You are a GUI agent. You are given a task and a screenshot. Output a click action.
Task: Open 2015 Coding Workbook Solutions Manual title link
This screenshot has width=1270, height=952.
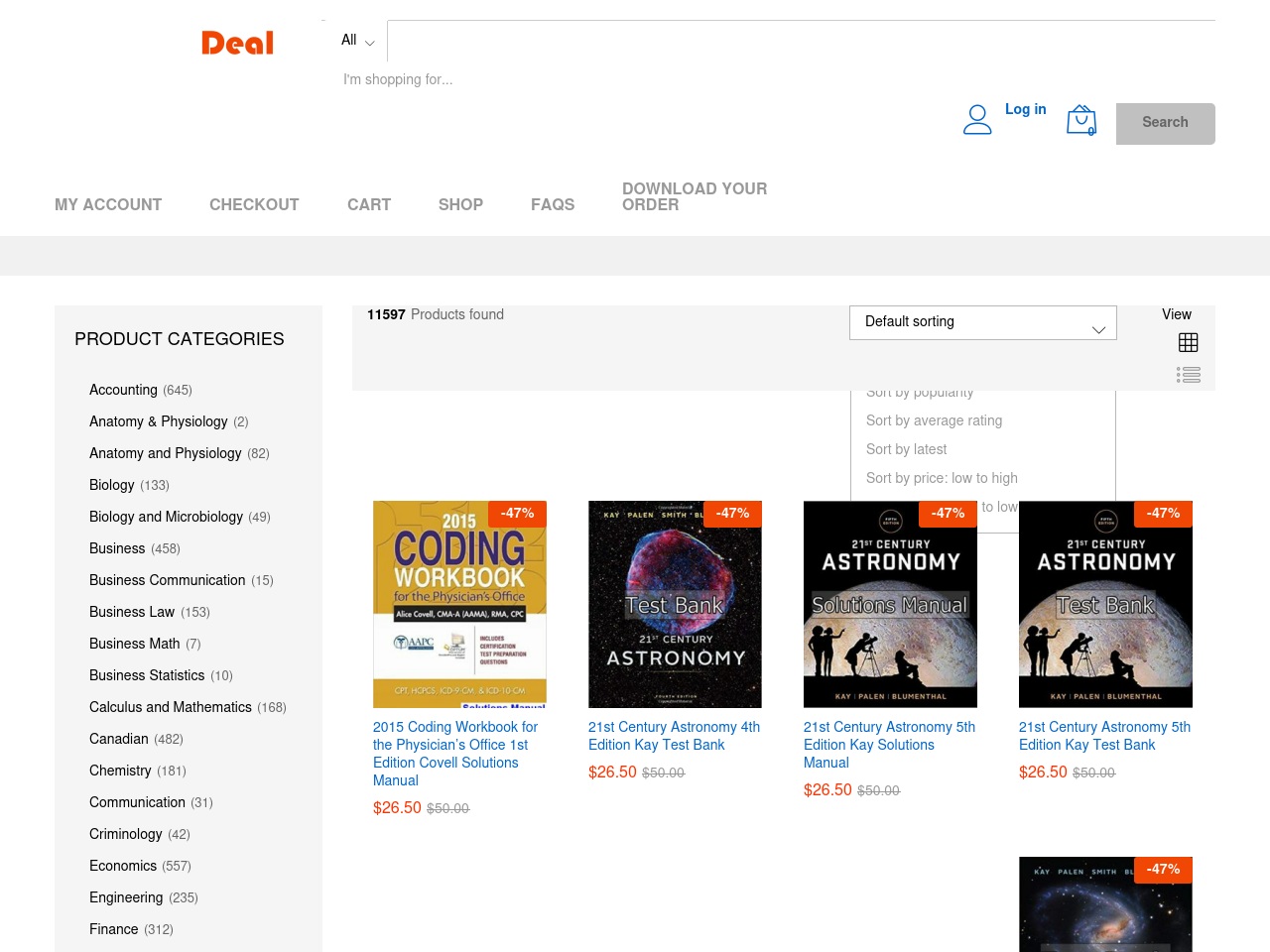455,754
